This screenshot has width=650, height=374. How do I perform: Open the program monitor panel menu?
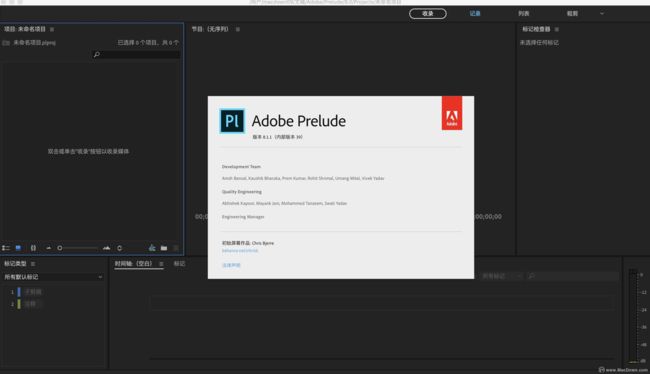point(238,29)
